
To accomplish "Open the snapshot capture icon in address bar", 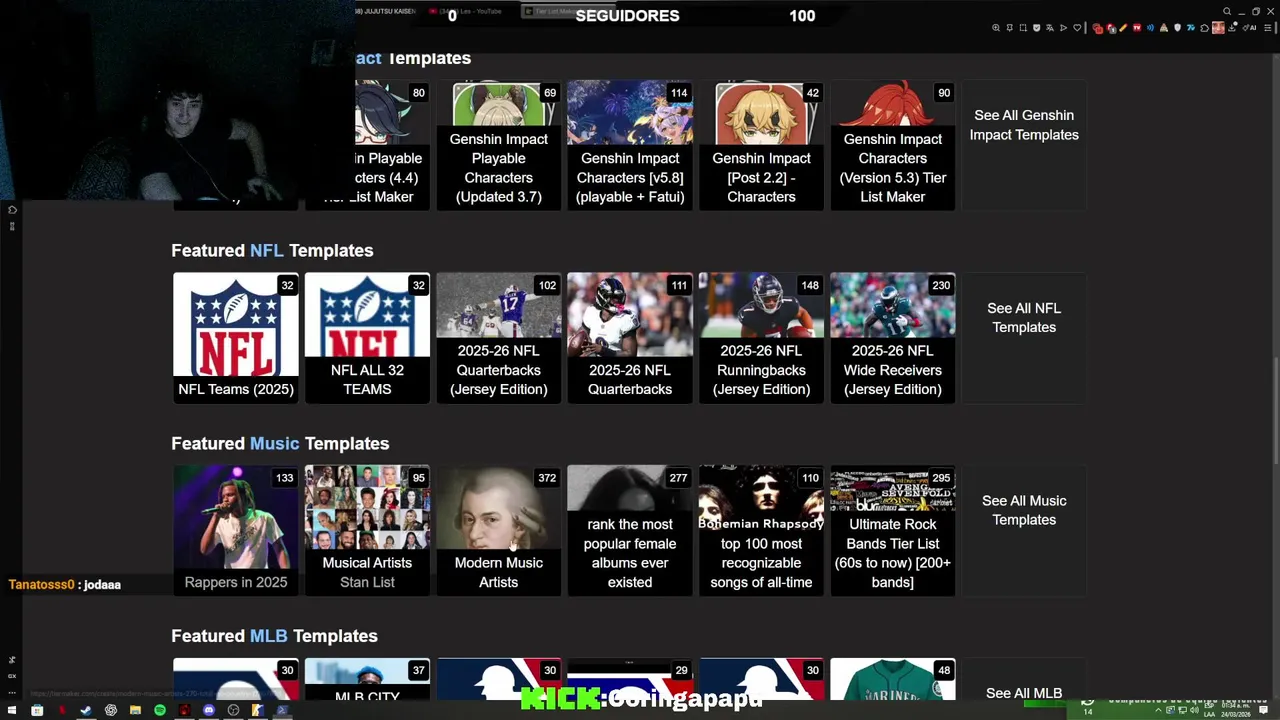I will coord(1023,28).
